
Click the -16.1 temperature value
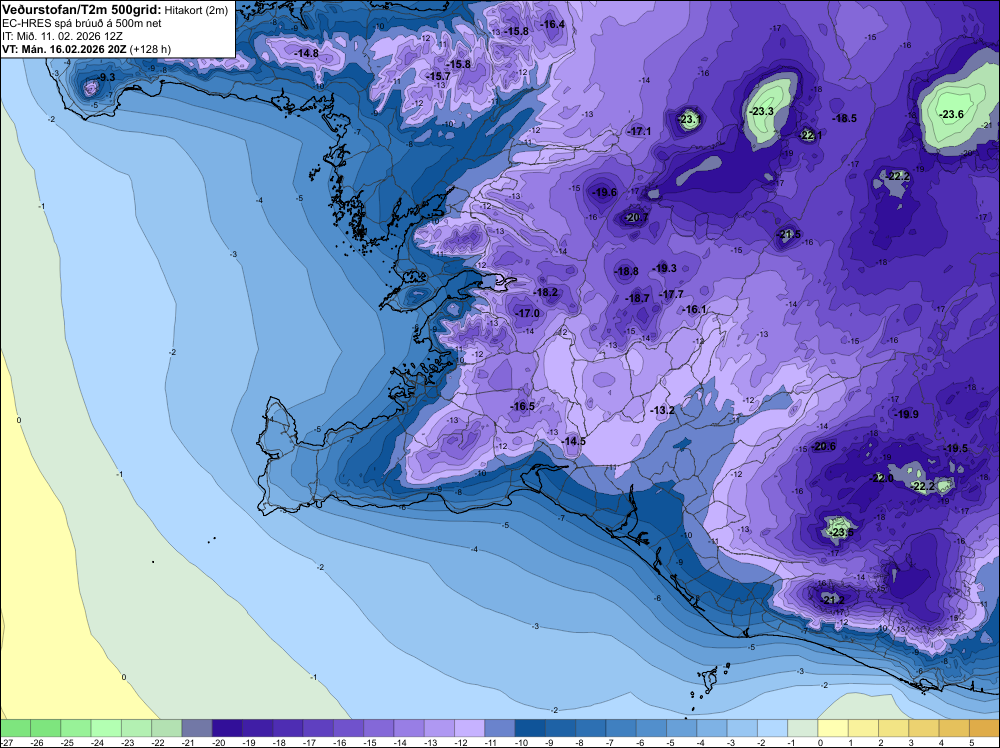tap(695, 309)
